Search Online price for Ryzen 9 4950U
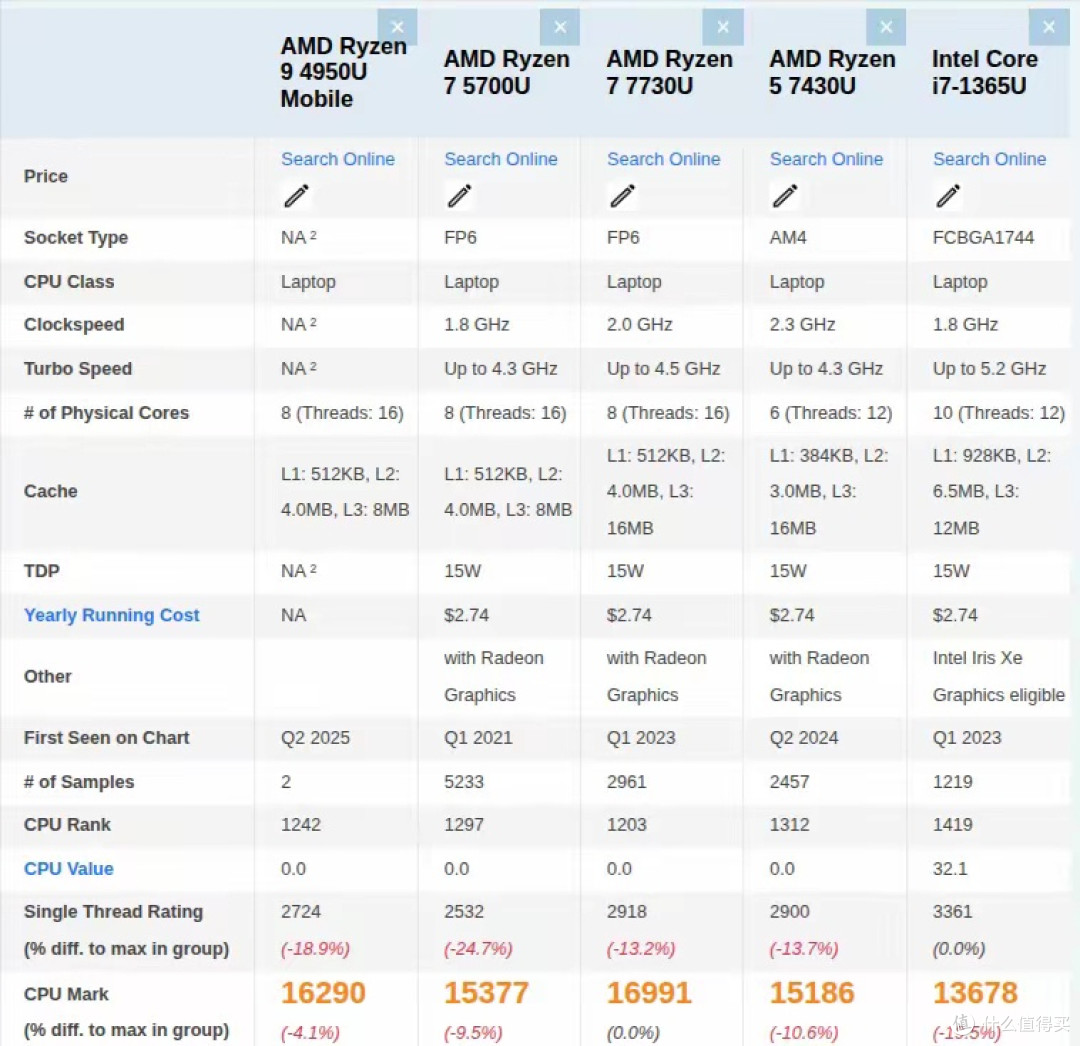1080x1046 pixels. (338, 159)
